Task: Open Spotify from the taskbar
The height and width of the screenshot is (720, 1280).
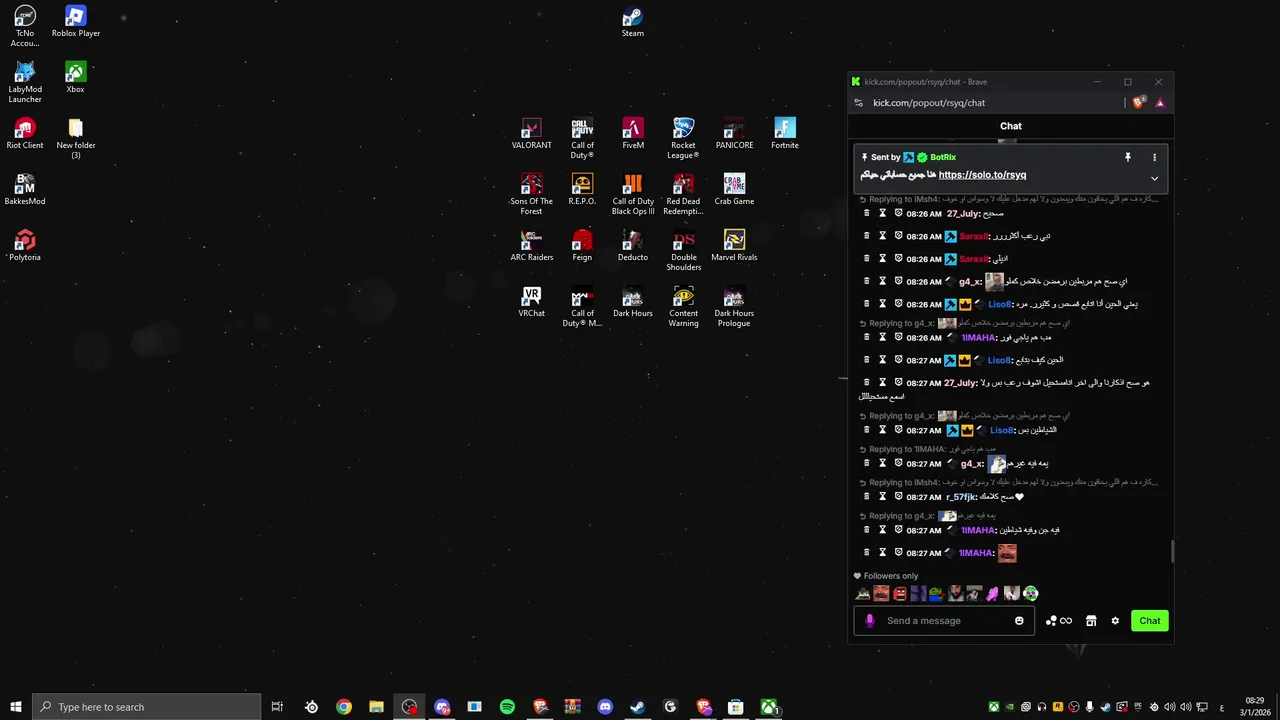Action: (x=507, y=707)
